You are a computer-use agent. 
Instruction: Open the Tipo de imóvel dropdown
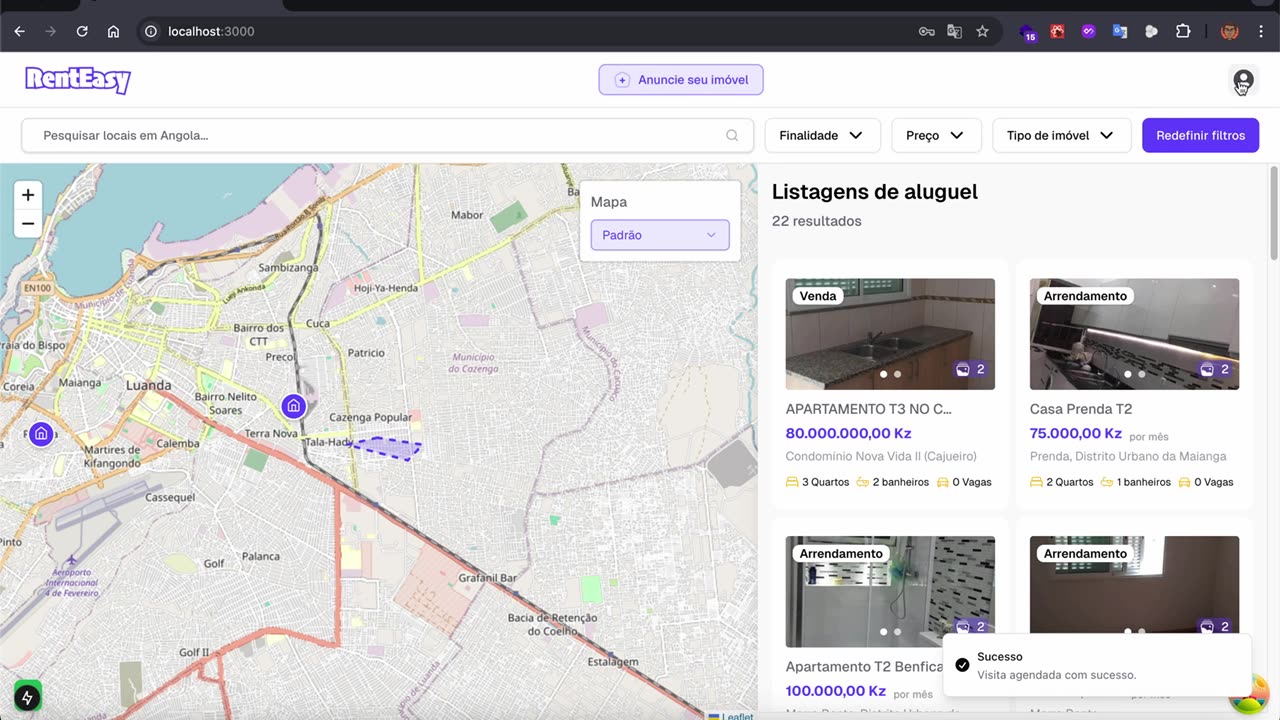click(x=1061, y=136)
